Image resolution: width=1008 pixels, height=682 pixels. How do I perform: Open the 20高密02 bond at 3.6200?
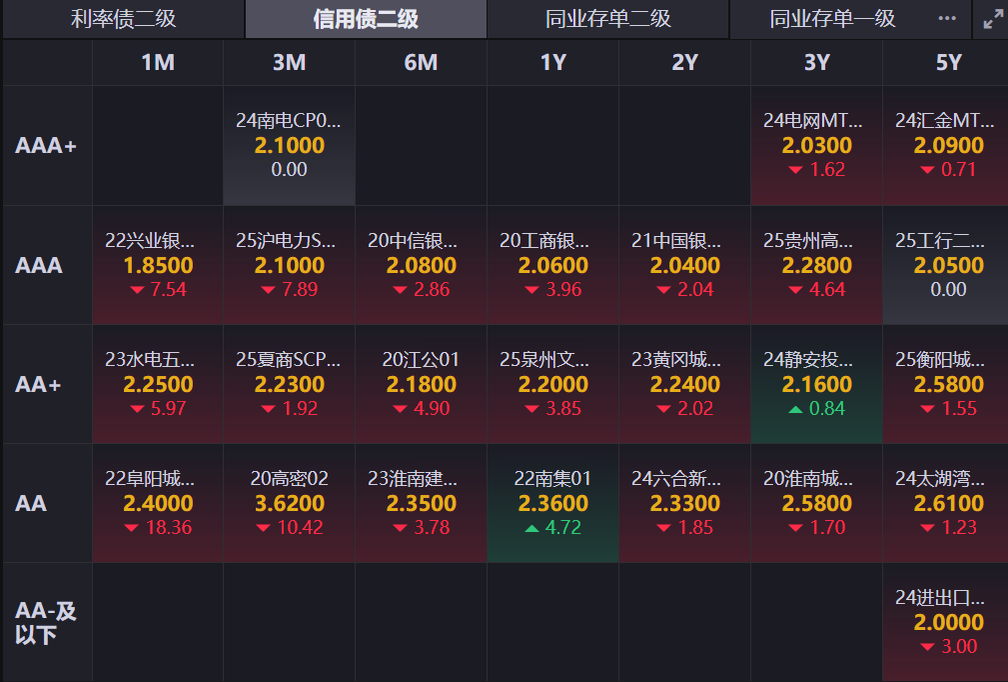288,503
